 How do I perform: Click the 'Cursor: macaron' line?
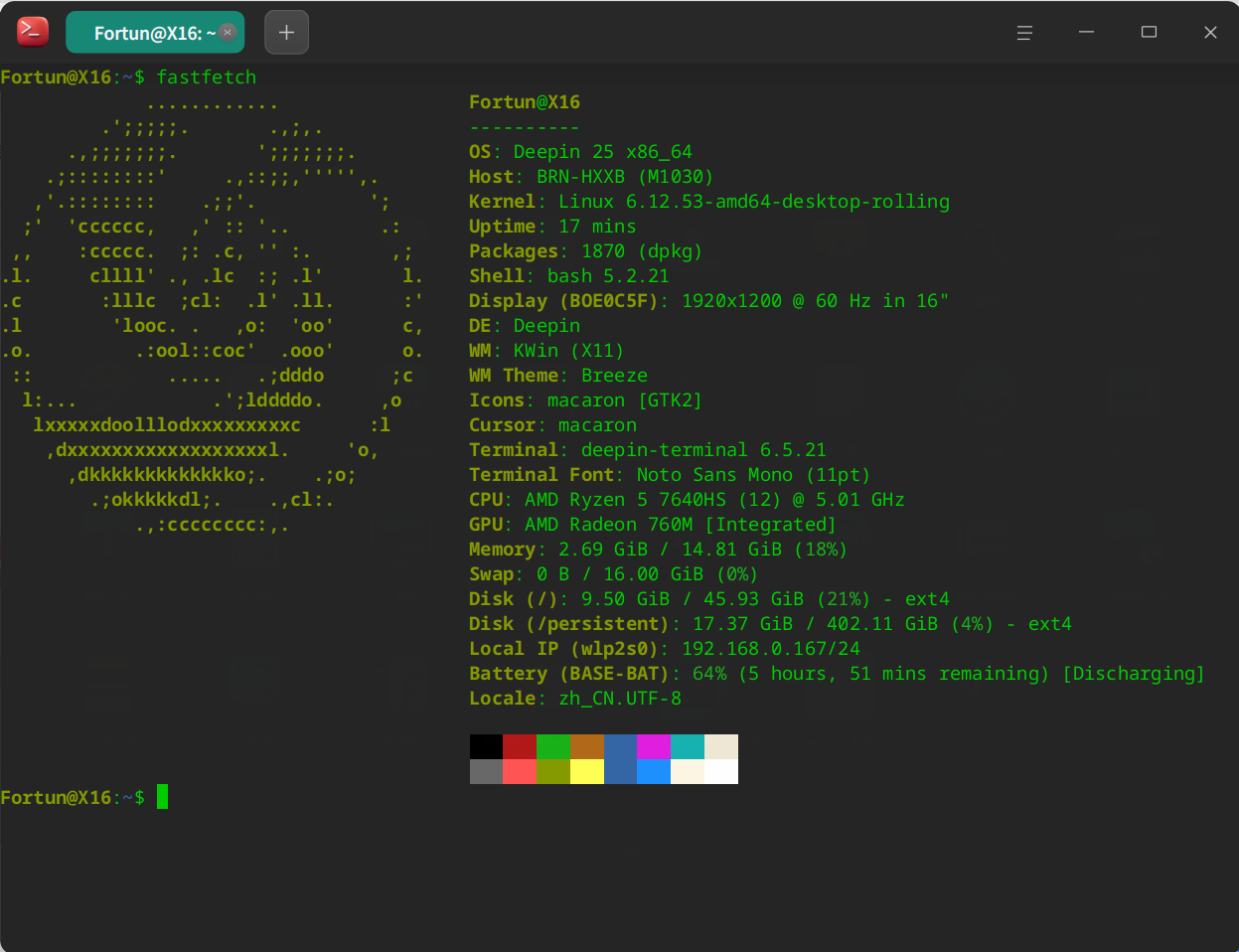point(552,425)
